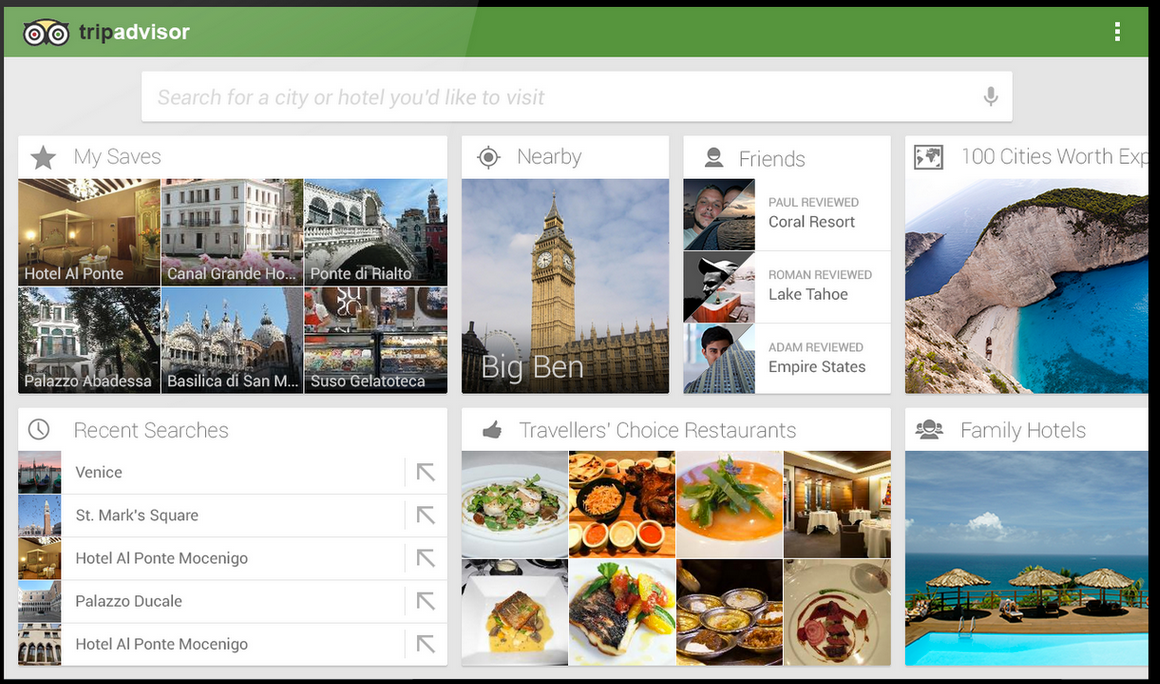Click the Venice gondola thumbnail
1160x684 pixels.
click(x=40, y=473)
